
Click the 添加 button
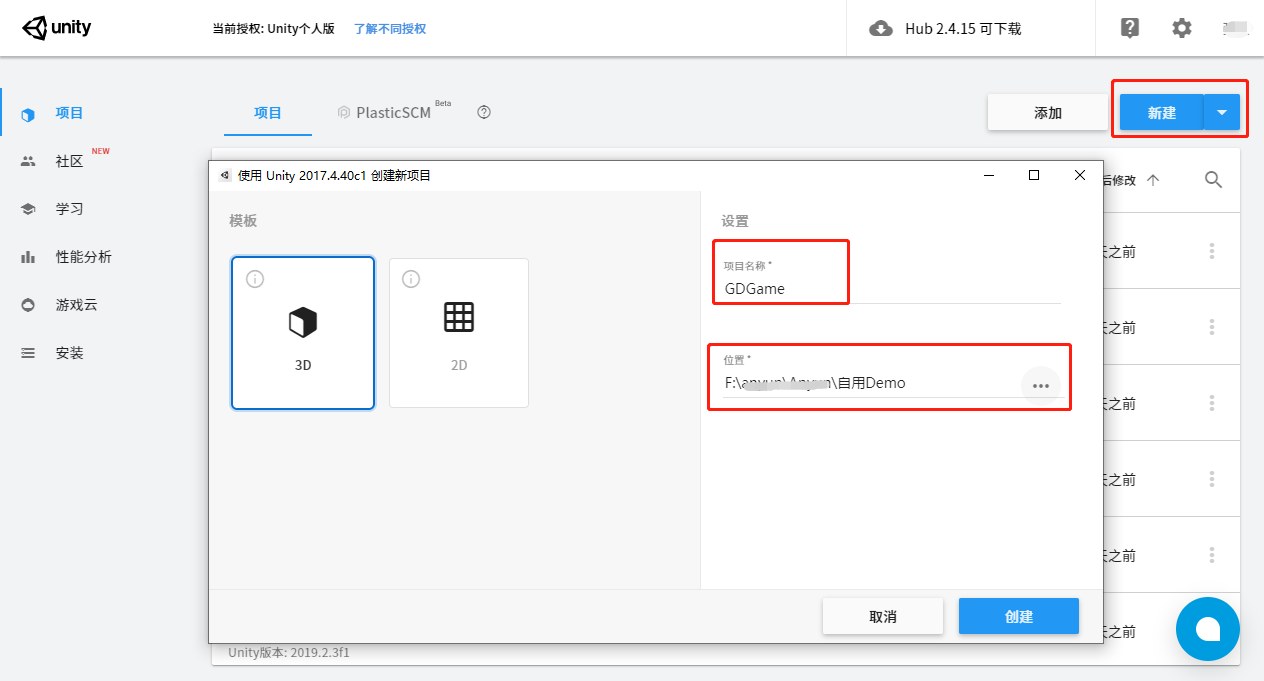point(1048,113)
